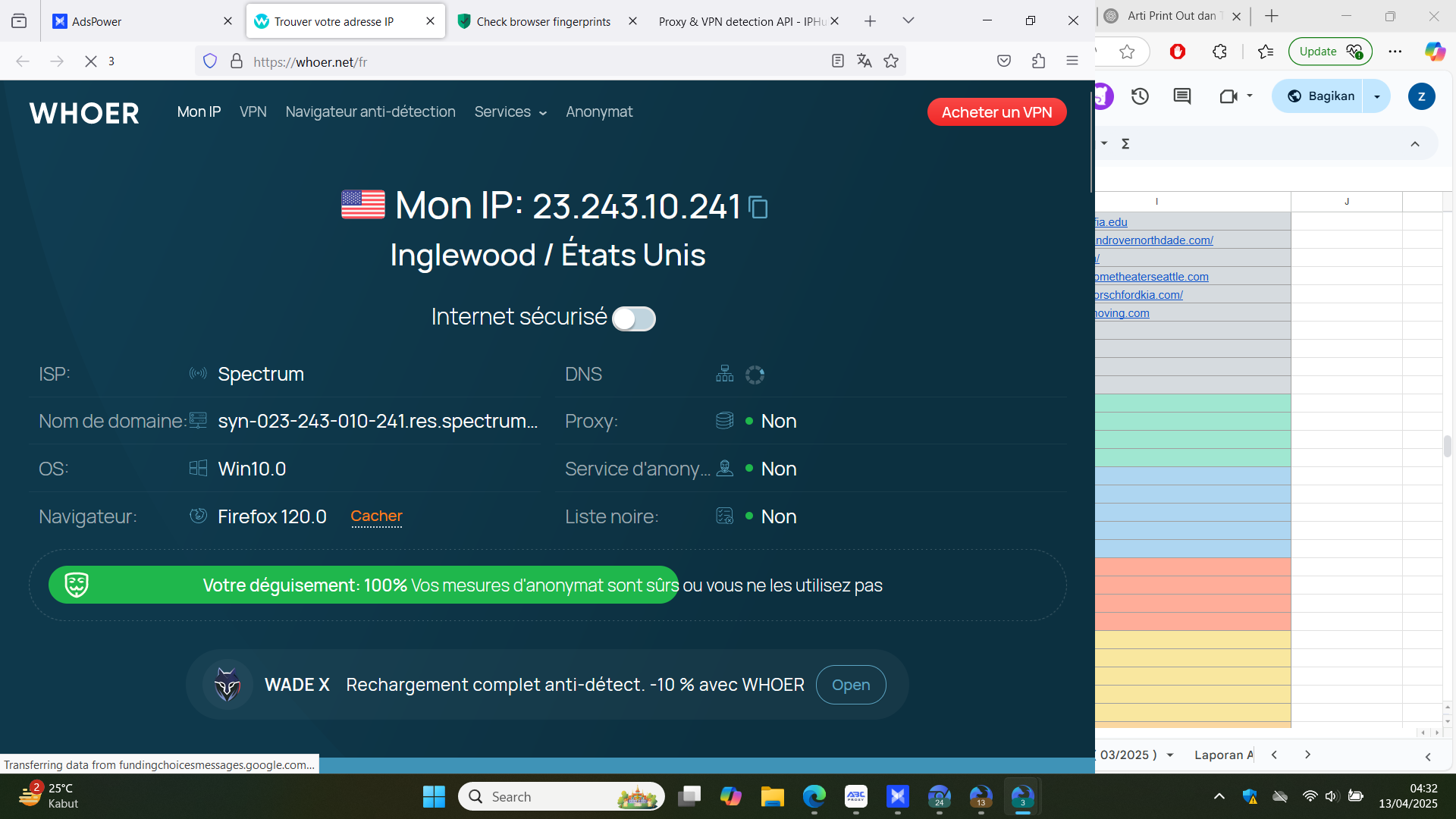This screenshot has height=819, width=1456.
Task: Collapse the Sheets side panel arrow
Action: coord(1428,757)
